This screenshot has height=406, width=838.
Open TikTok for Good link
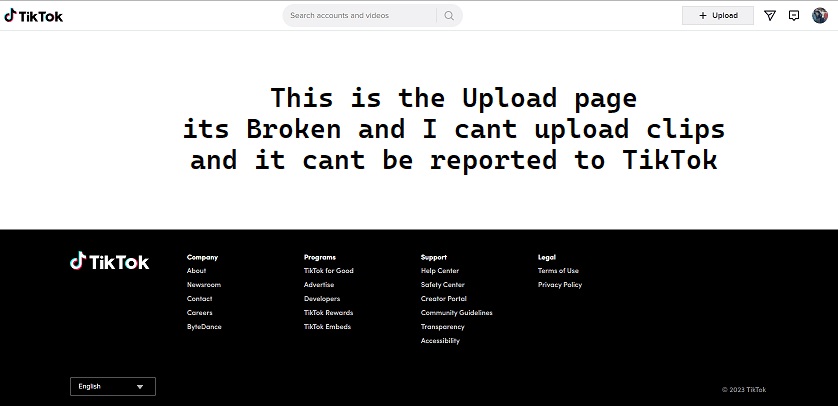(329, 271)
